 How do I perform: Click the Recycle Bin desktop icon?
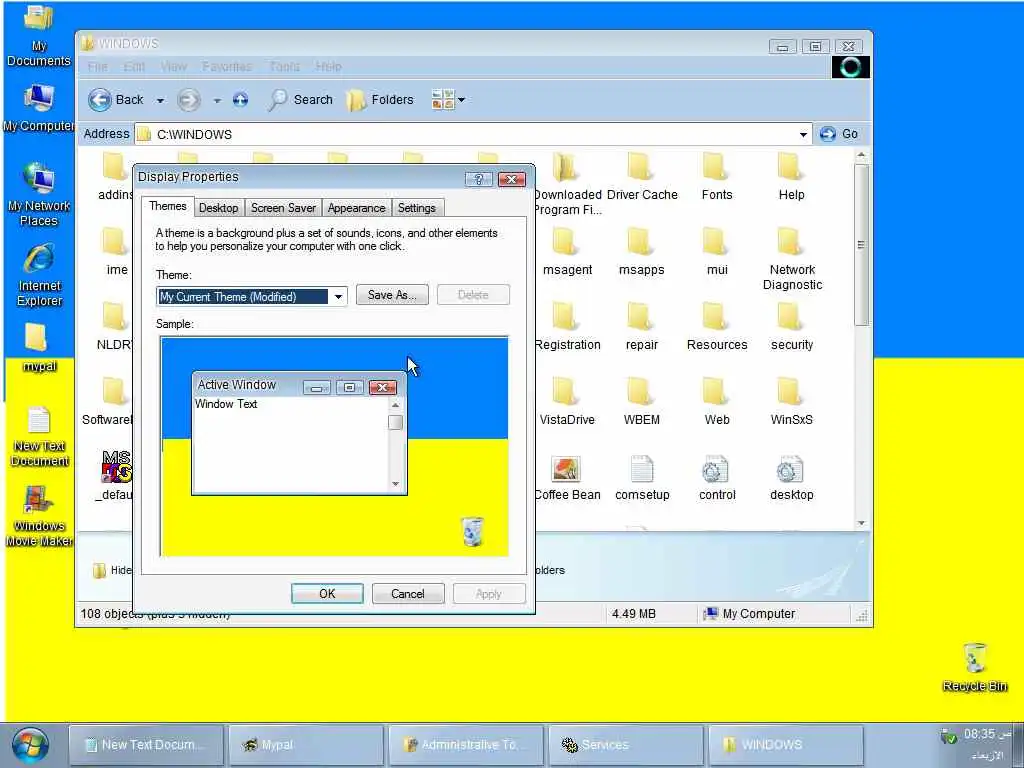coord(974,667)
